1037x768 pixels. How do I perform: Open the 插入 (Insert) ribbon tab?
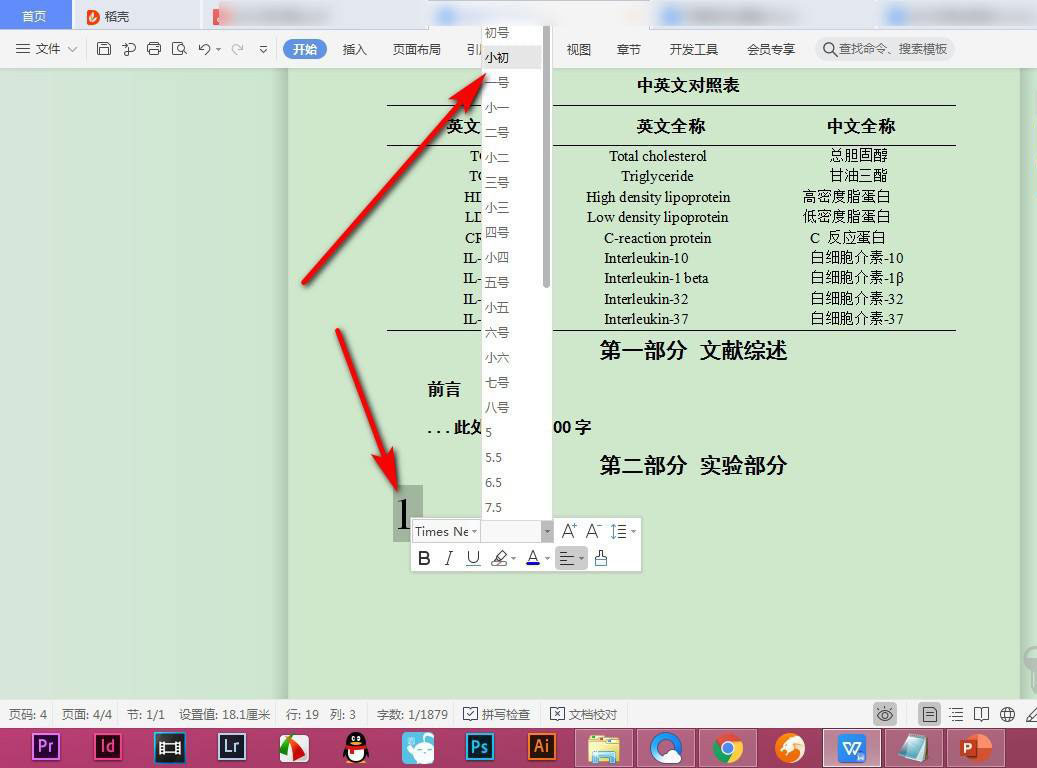pos(355,49)
